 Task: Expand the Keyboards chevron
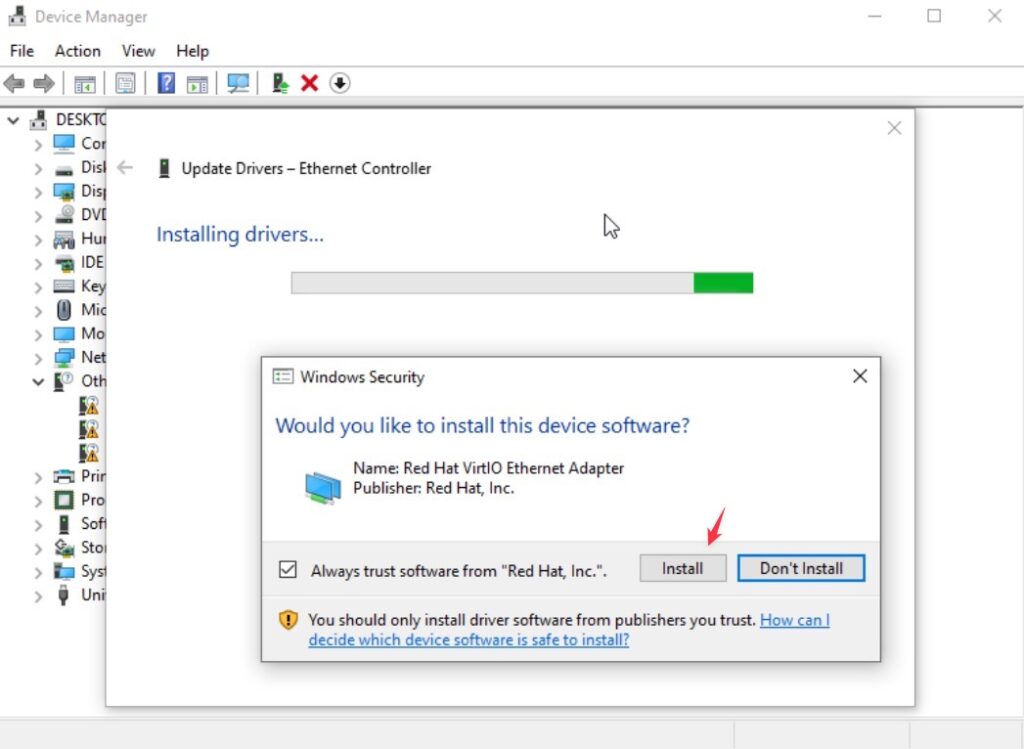38,287
